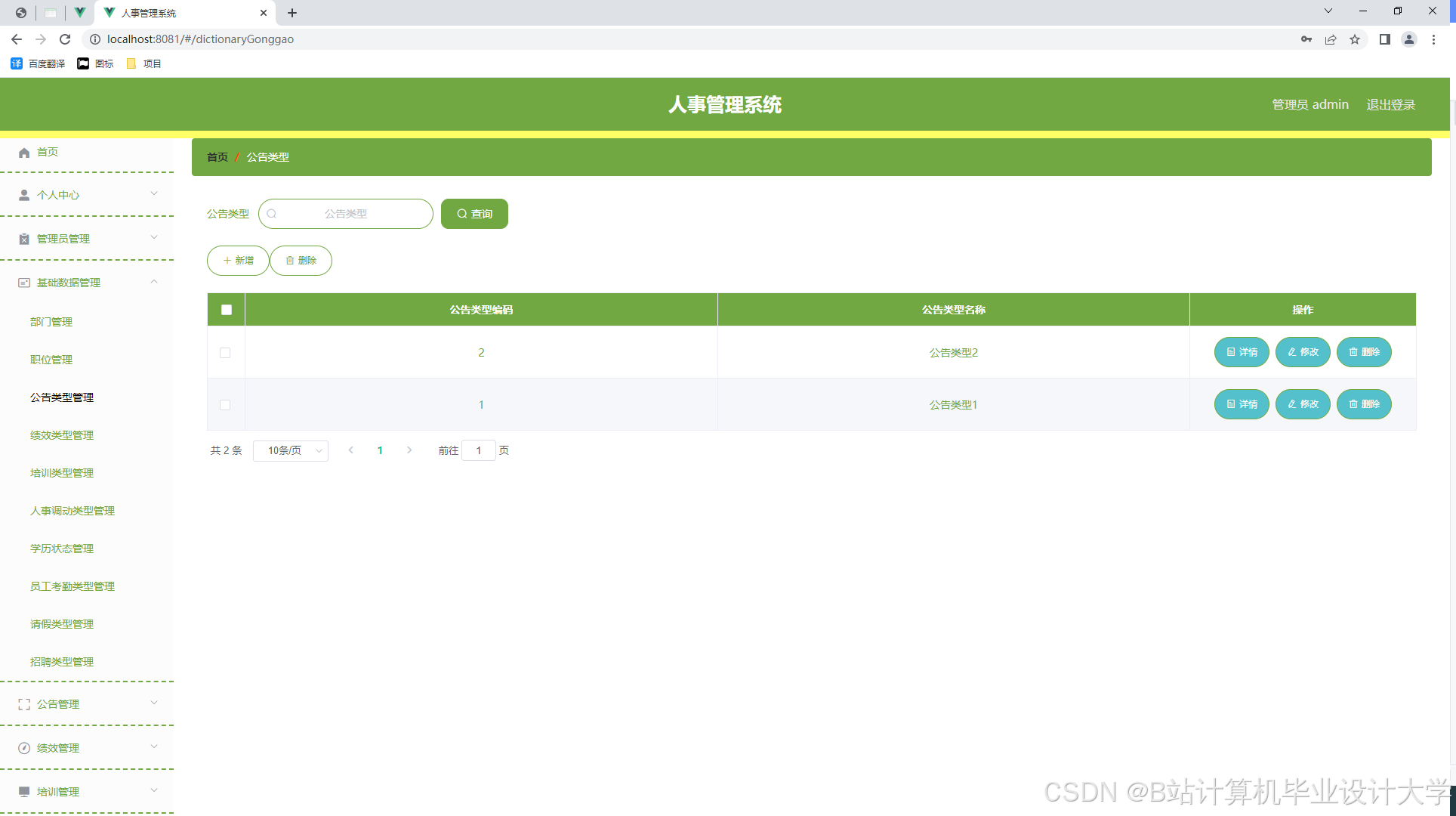Click the 管理员管理 clipboard icon
The height and width of the screenshot is (816, 1456).
coord(24,239)
